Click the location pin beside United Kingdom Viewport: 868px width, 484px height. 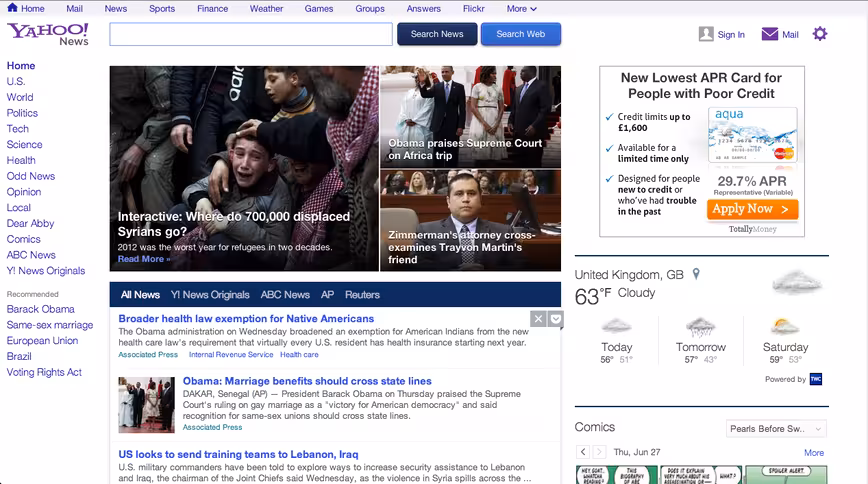point(696,274)
